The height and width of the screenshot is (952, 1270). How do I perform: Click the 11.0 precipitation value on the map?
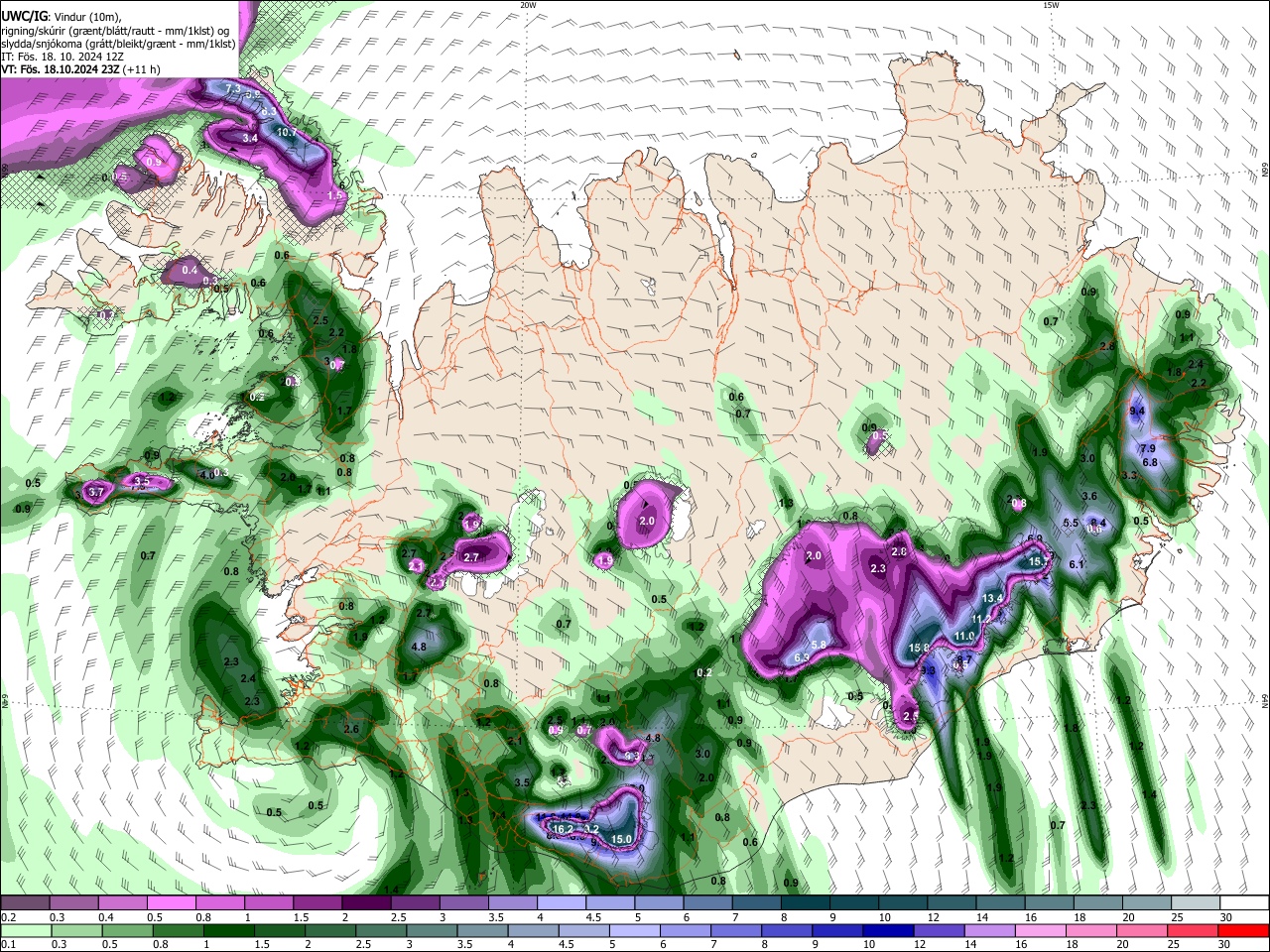pyautogui.click(x=964, y=636)
